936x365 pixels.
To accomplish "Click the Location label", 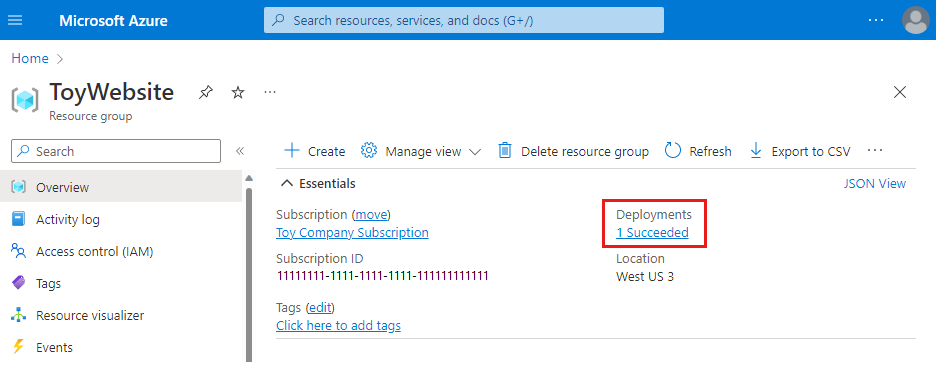I will point(641,259).
